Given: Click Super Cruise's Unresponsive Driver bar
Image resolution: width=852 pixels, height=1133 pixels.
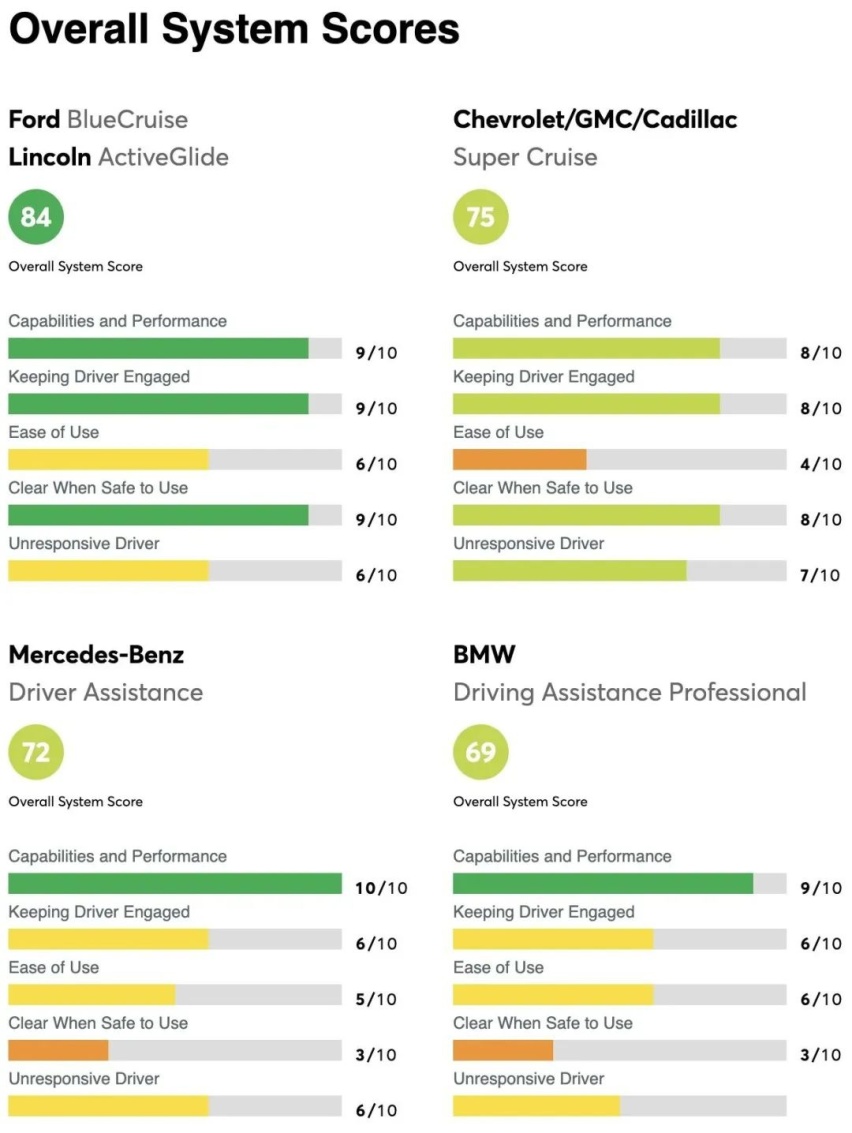Looking at the screenshot, I should 619,571.
